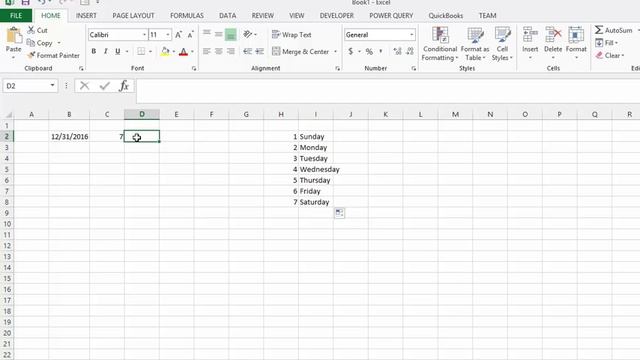Confirm entry with checkmark button
640x360 pixels.
[x=104, y=86]
